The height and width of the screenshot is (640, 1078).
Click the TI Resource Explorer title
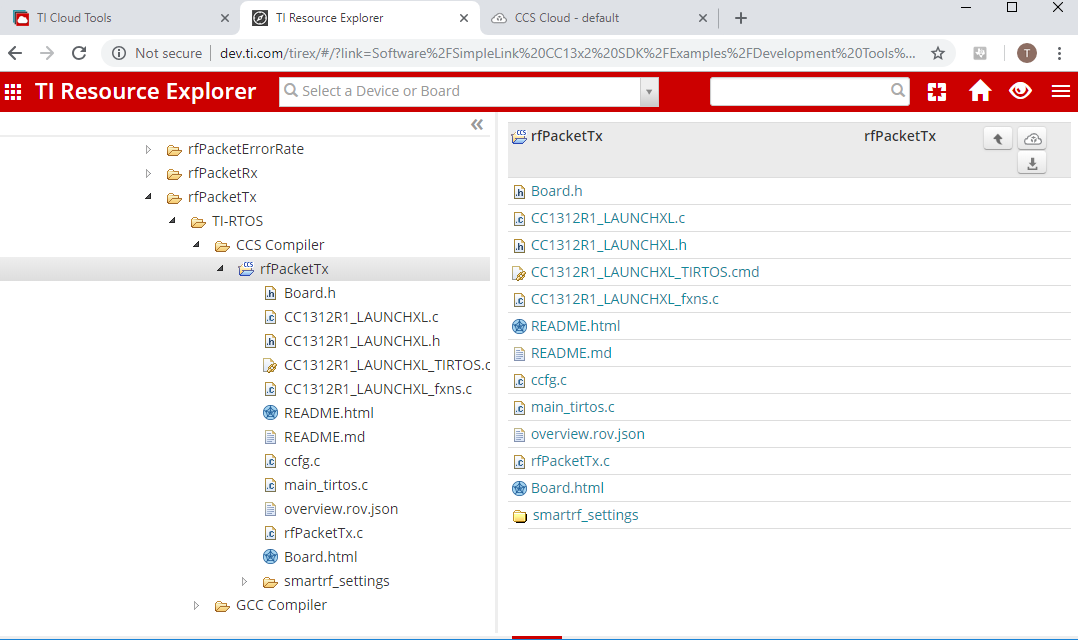click(145, 91)
